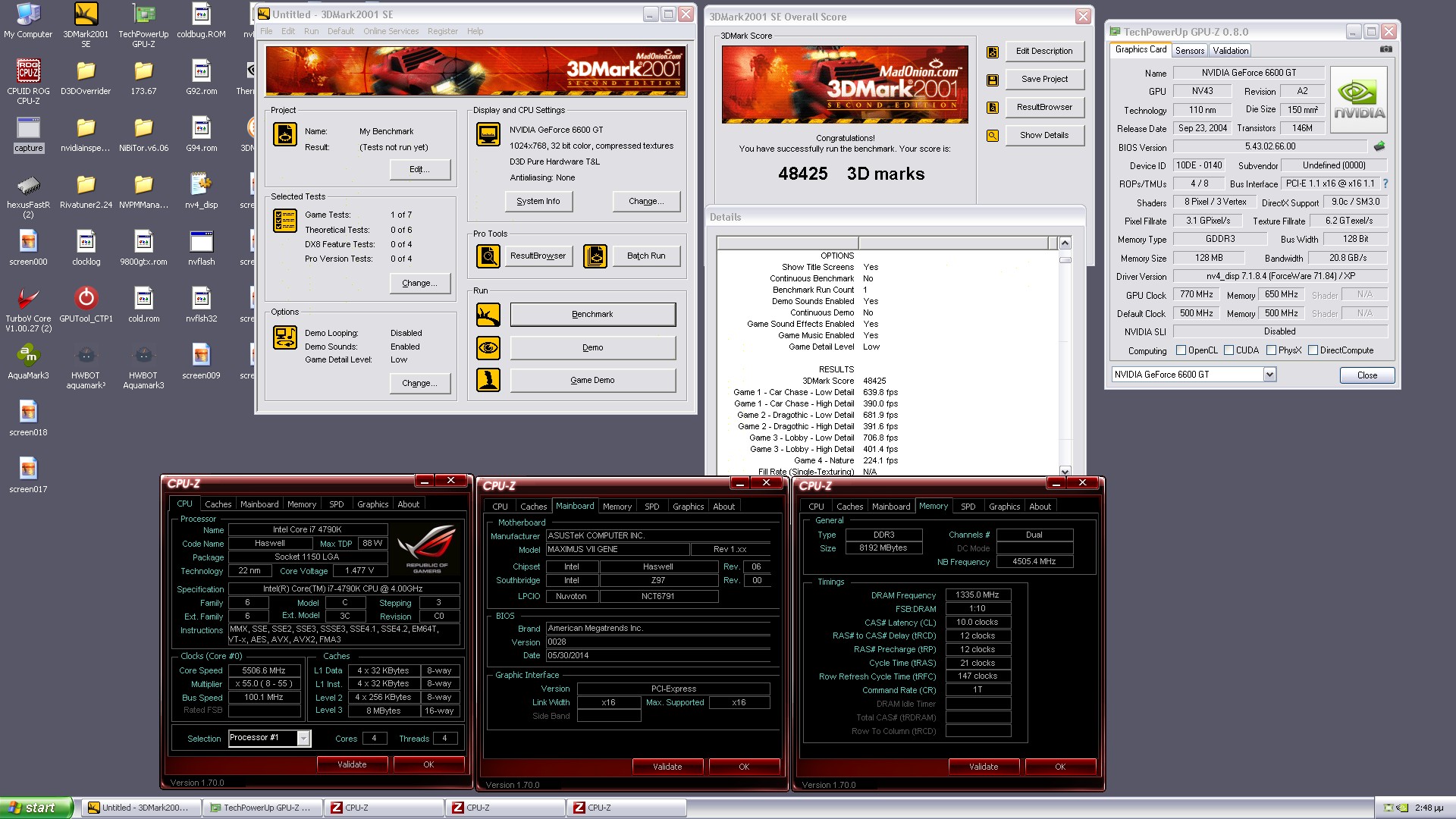The width and height of the screenshot is (1456, 819).
Task: Open the nvidiainspector folder icon
Action: point(86,134)
